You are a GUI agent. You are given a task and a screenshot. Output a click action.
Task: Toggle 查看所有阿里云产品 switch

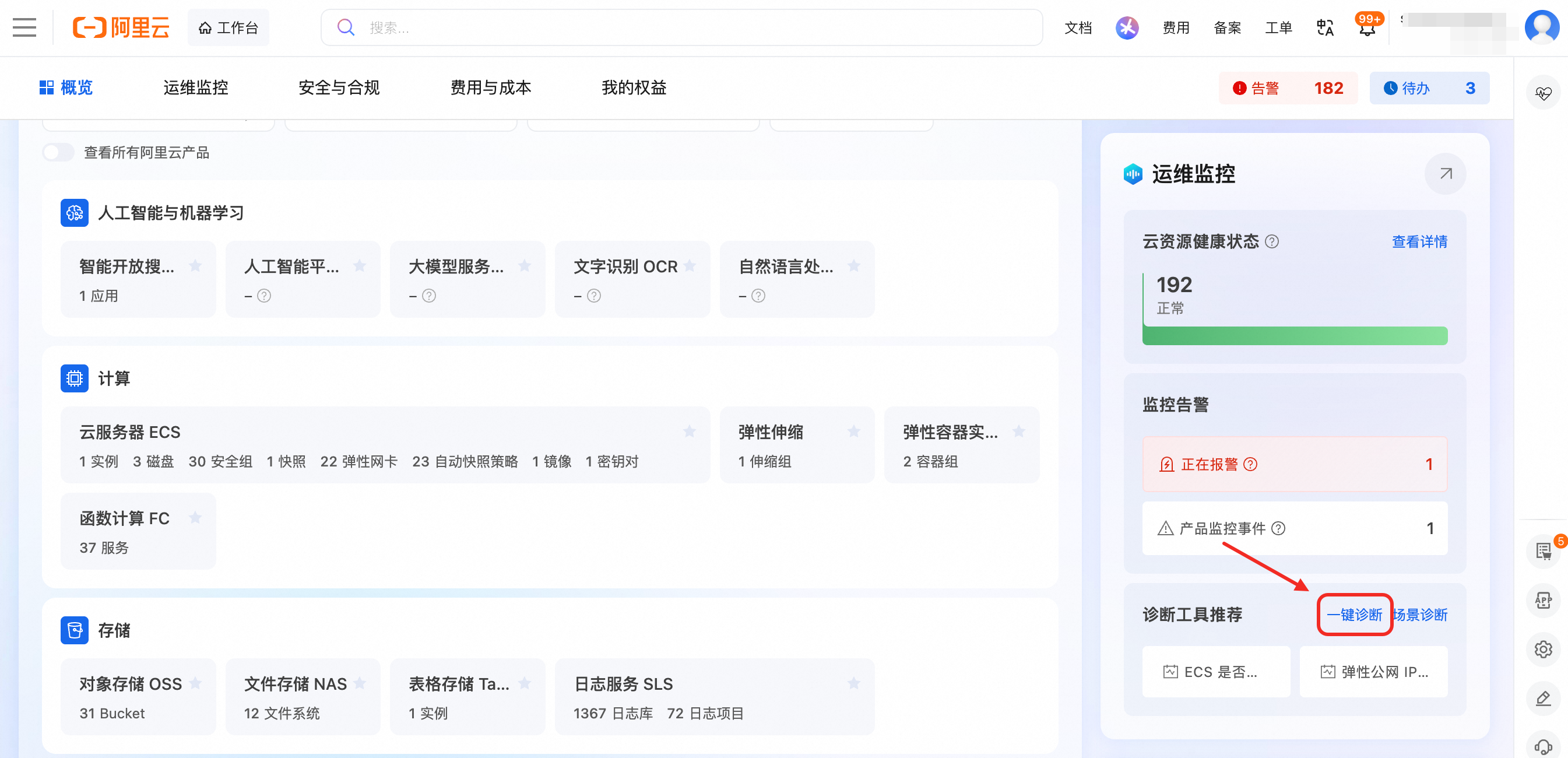point(58,152)
